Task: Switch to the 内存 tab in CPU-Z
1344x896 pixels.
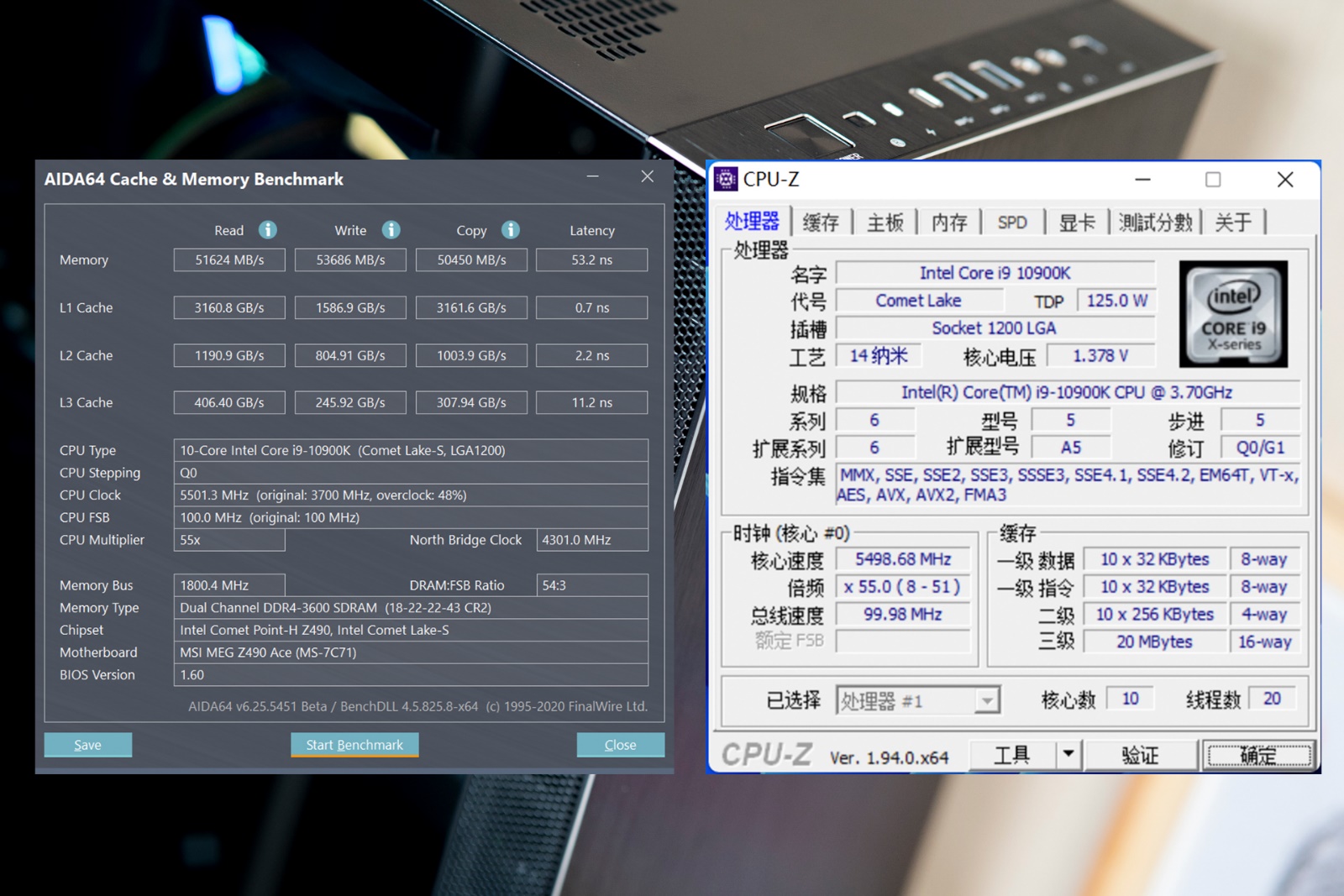Action: pyautogui.click(x=949, y=223)
